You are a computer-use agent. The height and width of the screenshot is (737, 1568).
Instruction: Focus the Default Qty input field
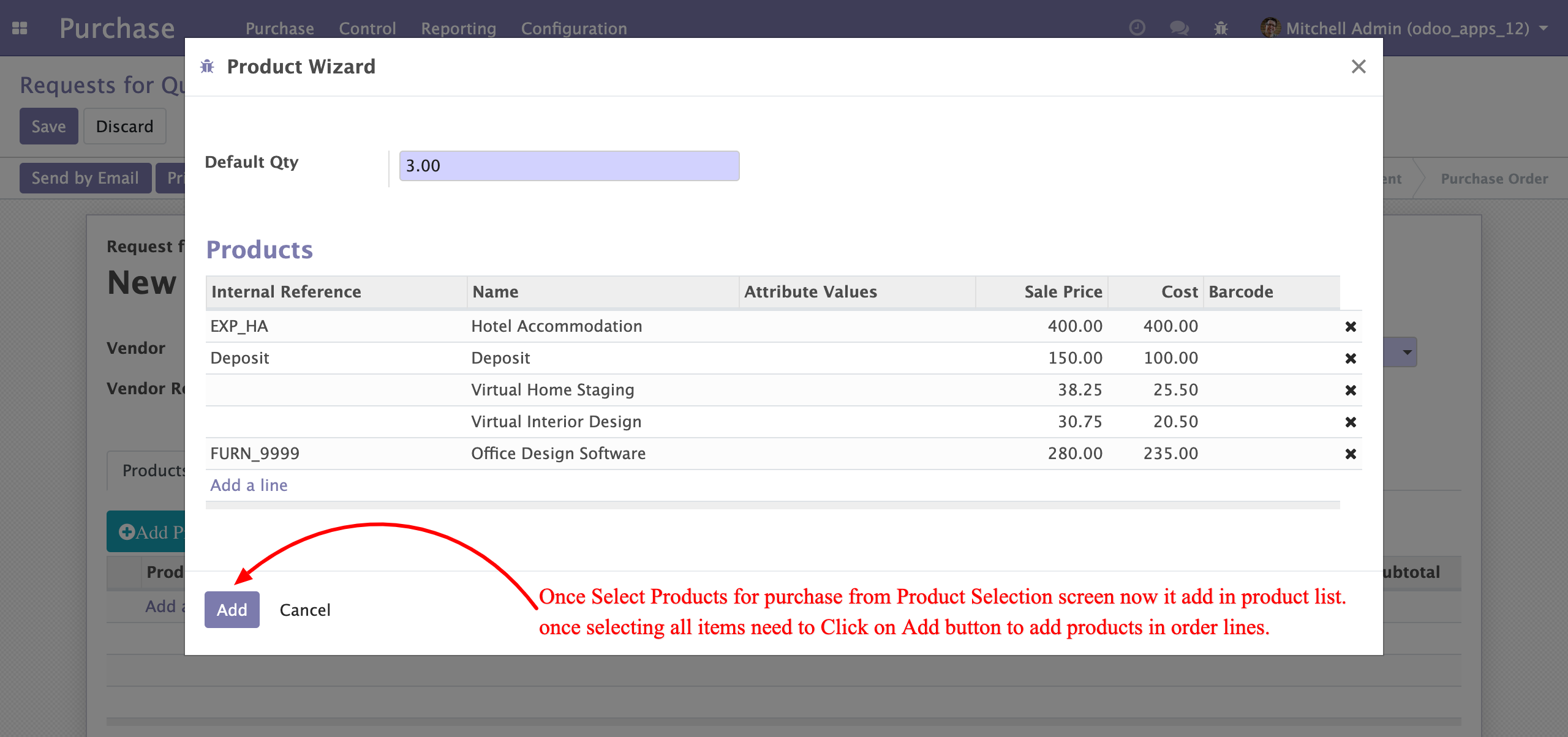tap(569, 166)
